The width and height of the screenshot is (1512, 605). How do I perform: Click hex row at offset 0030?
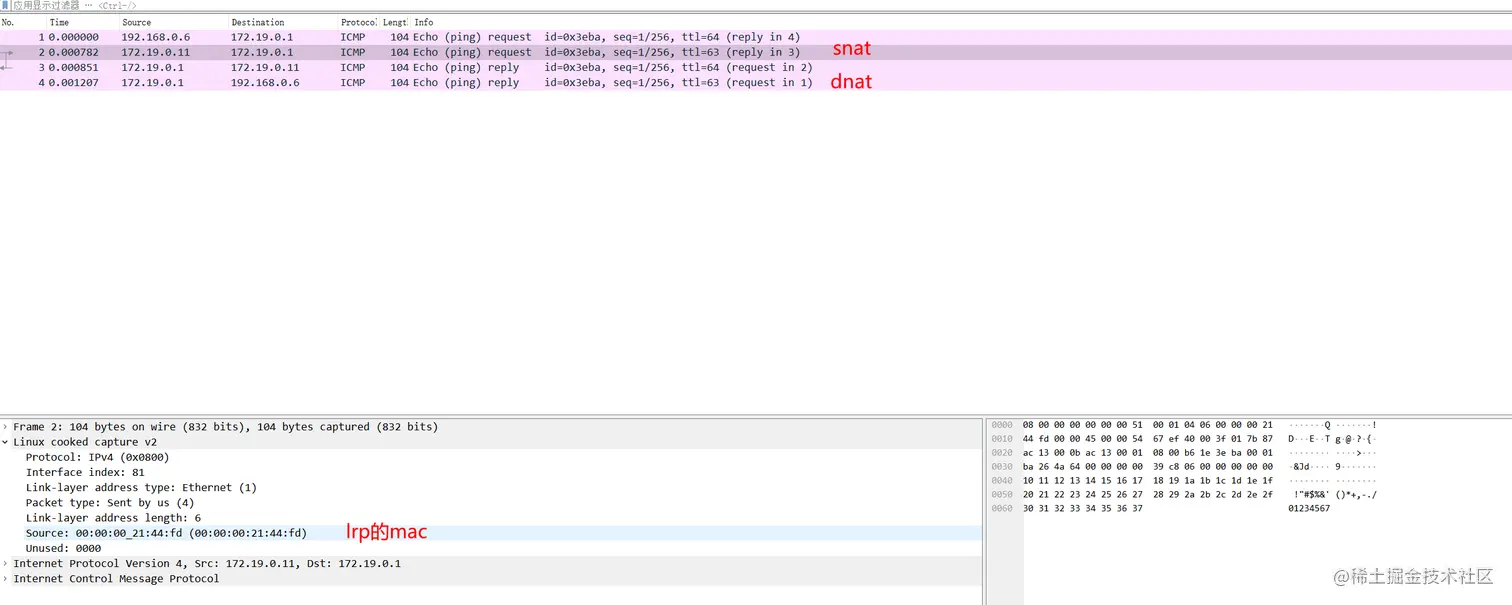pos(1148,467)
